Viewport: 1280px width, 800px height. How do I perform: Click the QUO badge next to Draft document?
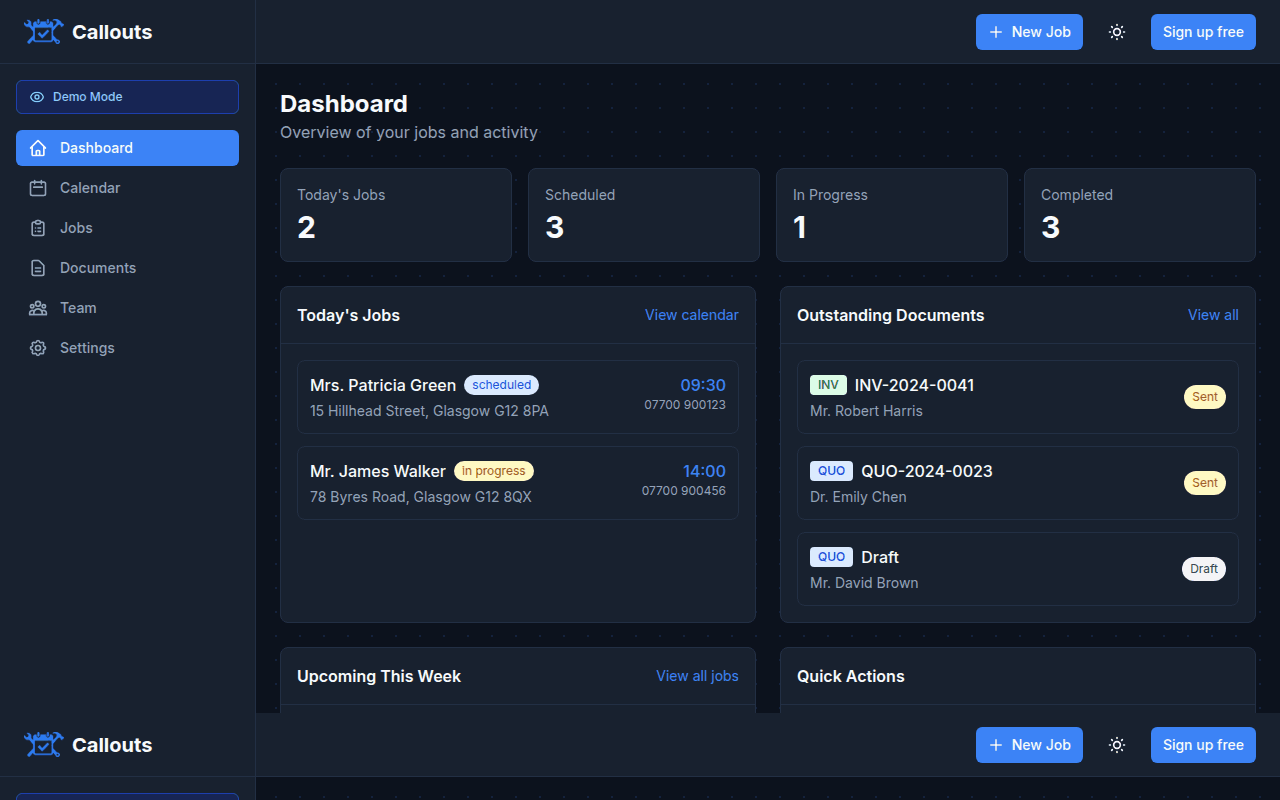click(831, 556)
